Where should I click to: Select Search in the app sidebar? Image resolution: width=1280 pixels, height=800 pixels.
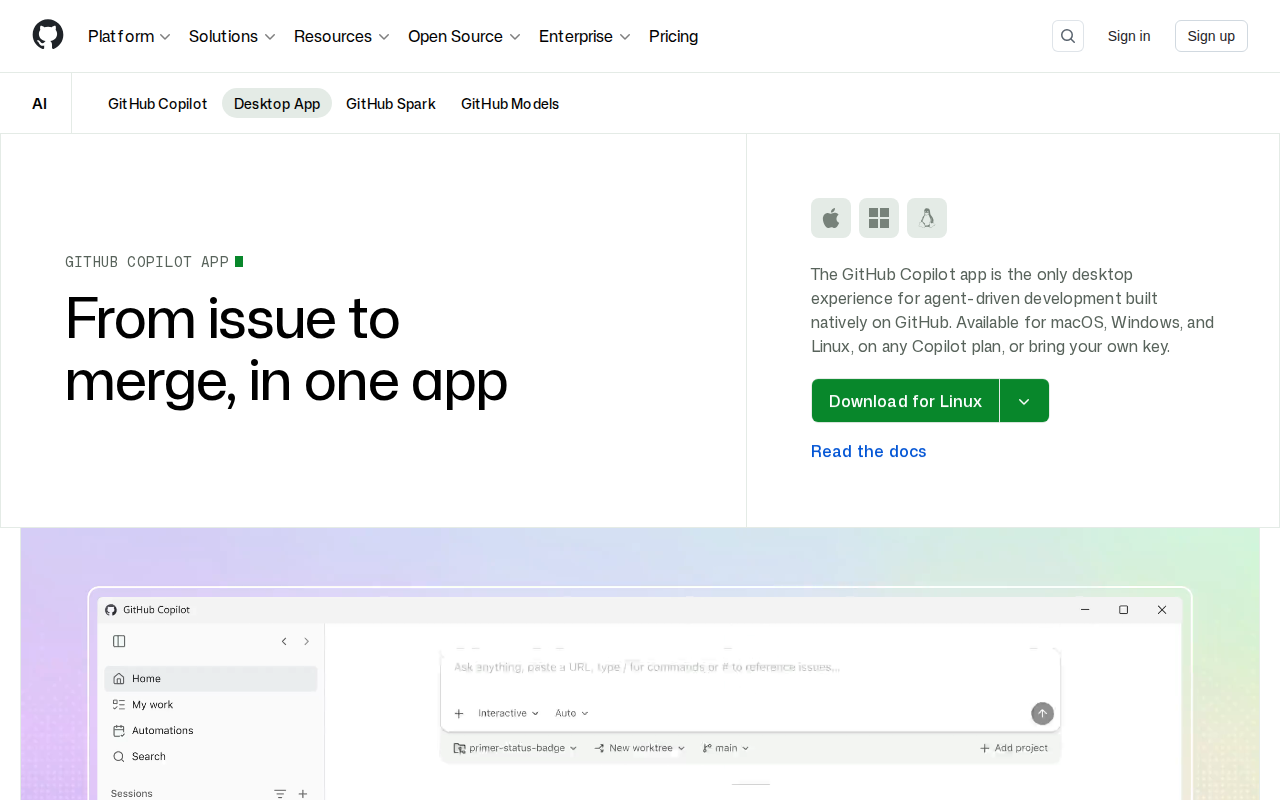pyautogui.click(x=211, y=757)
